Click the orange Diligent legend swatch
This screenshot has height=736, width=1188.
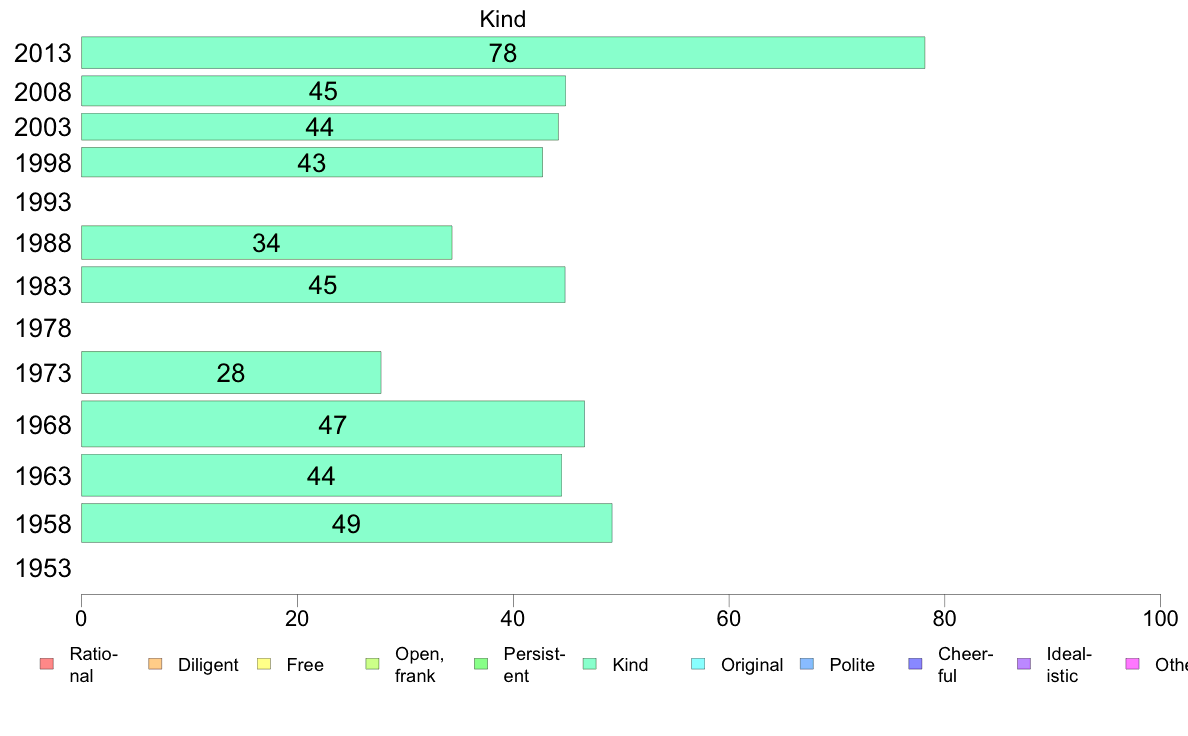(155, 664)
